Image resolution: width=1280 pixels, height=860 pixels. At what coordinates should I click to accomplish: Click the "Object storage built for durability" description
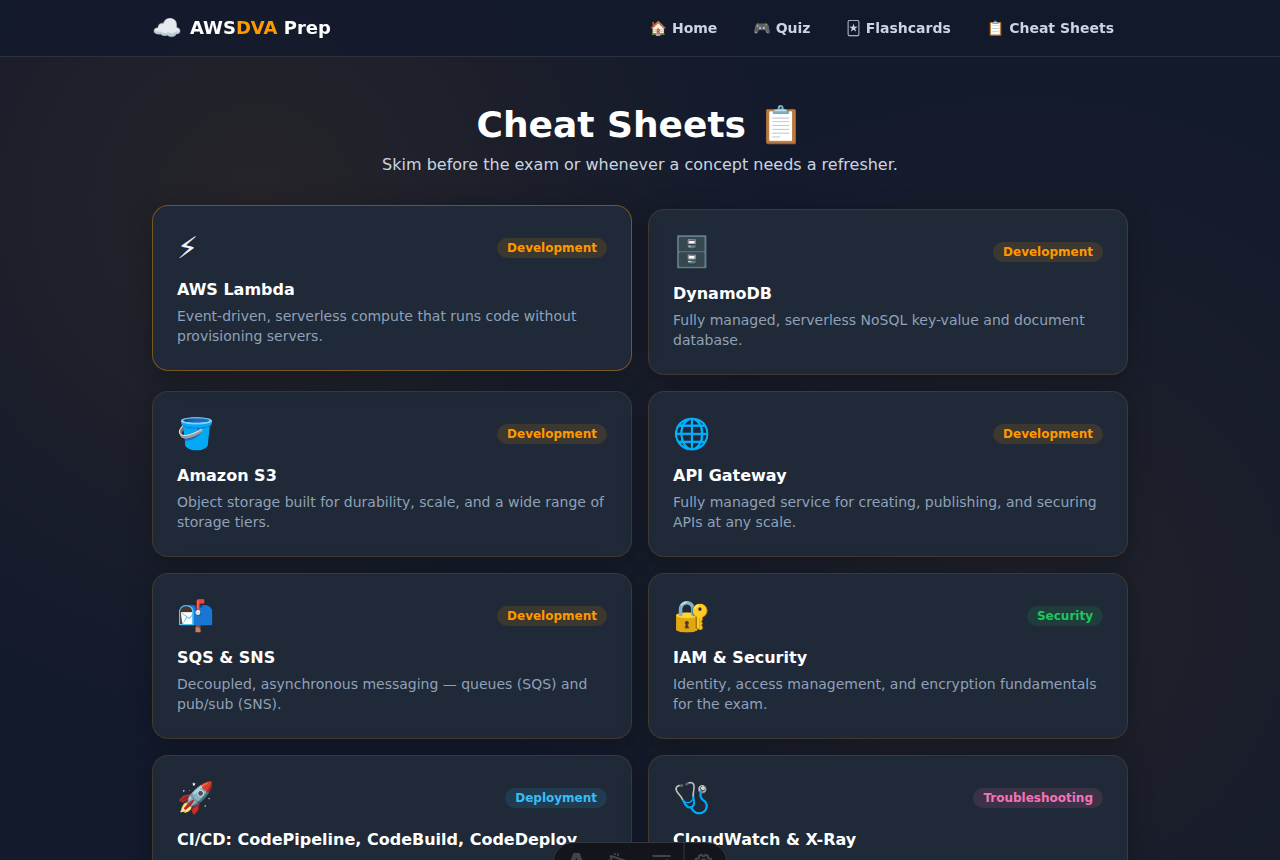coord(391,512)
